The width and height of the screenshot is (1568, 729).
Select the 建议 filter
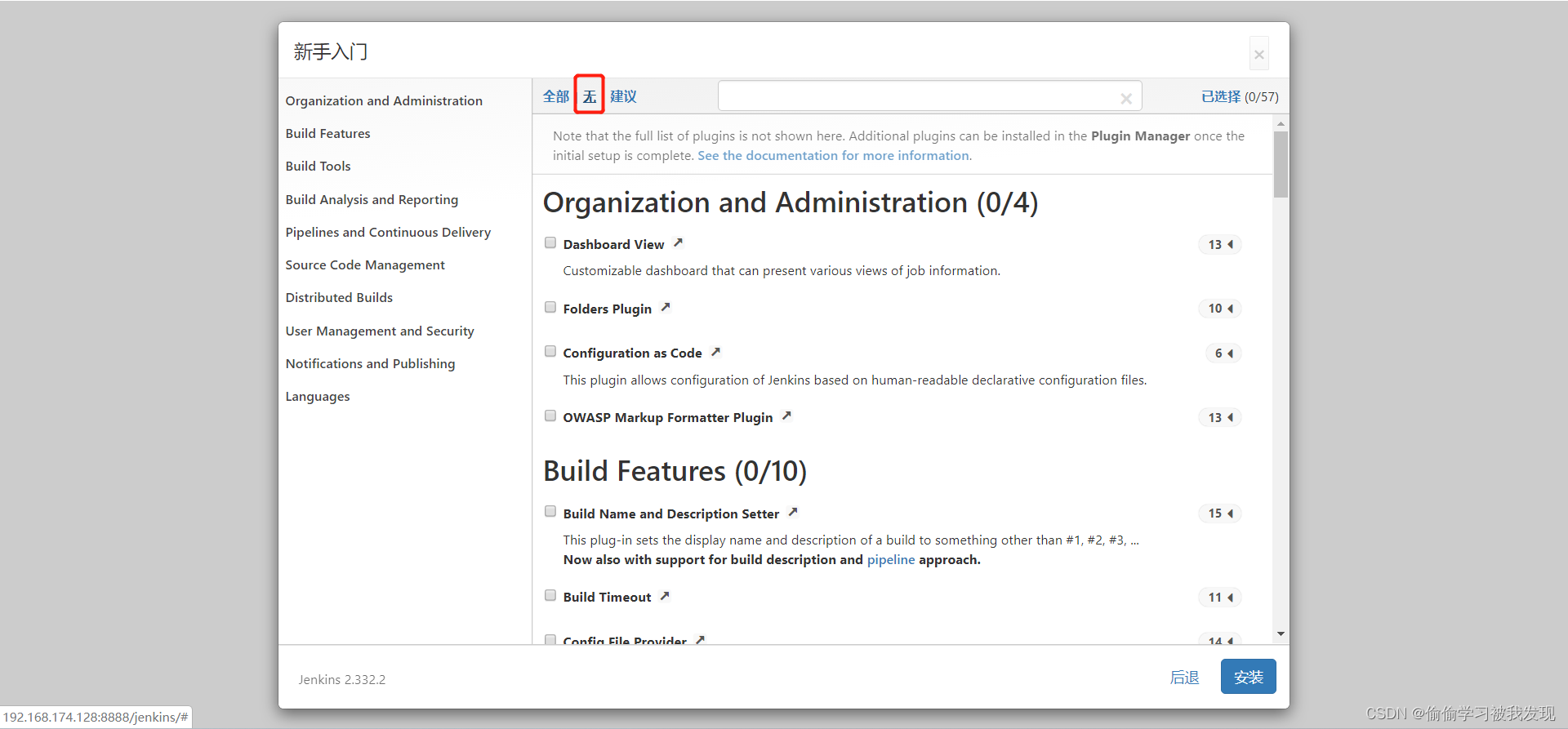[623, 96]
